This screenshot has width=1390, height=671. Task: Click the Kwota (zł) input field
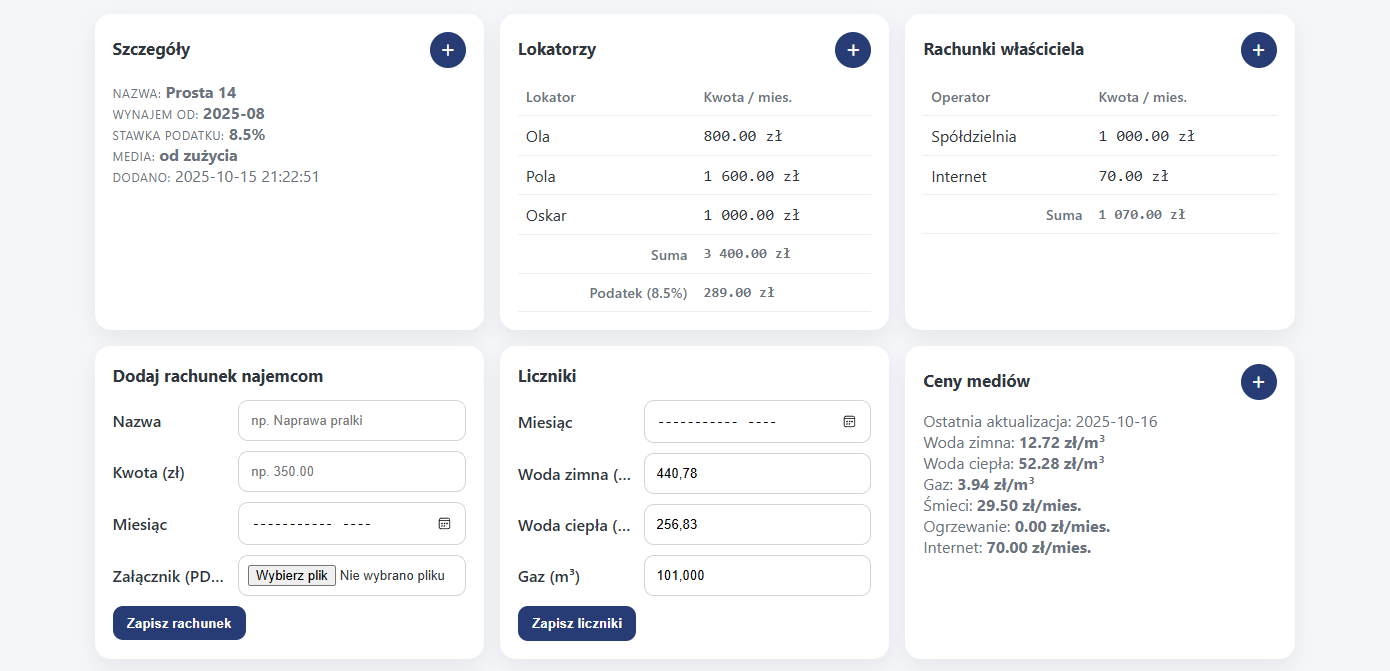tap(351, 472)
